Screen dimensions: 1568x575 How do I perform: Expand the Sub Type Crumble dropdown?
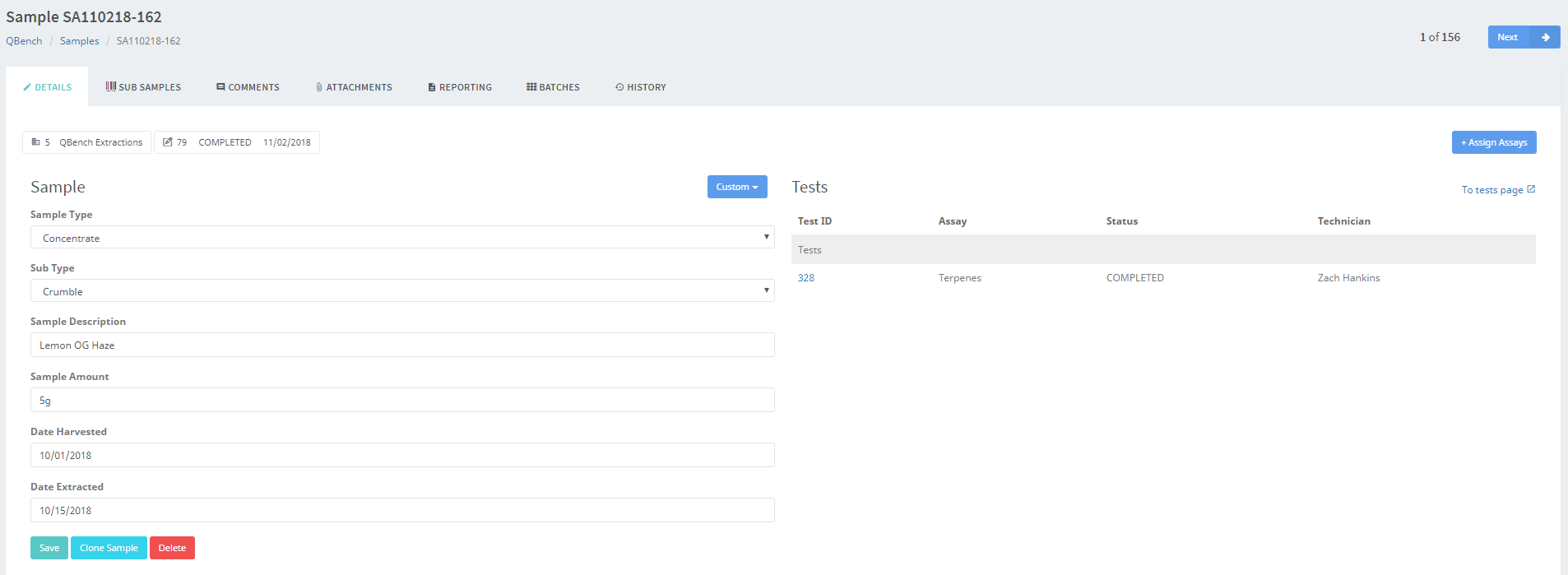coord(402,291)
